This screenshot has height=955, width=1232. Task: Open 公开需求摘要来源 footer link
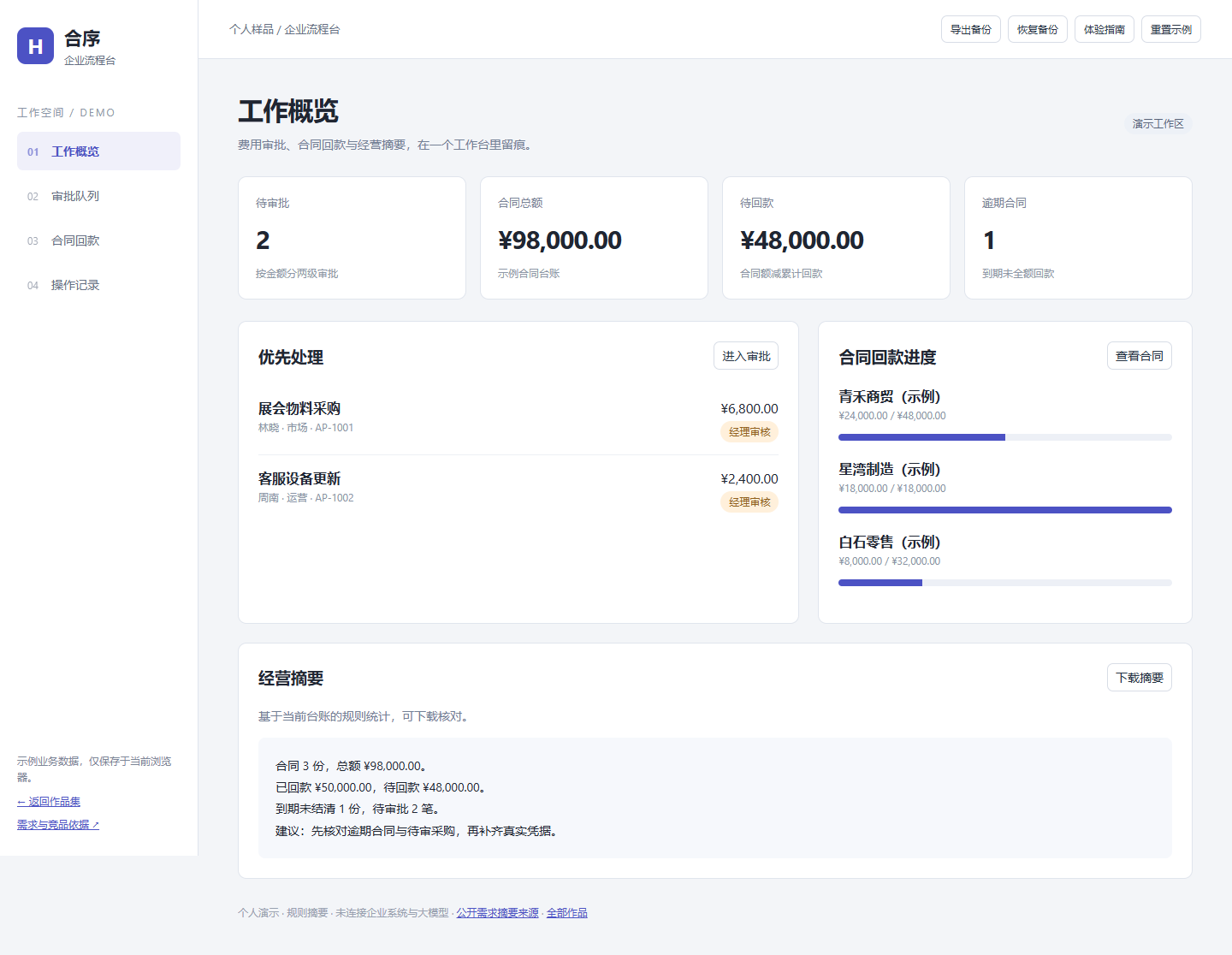point(498,913)
